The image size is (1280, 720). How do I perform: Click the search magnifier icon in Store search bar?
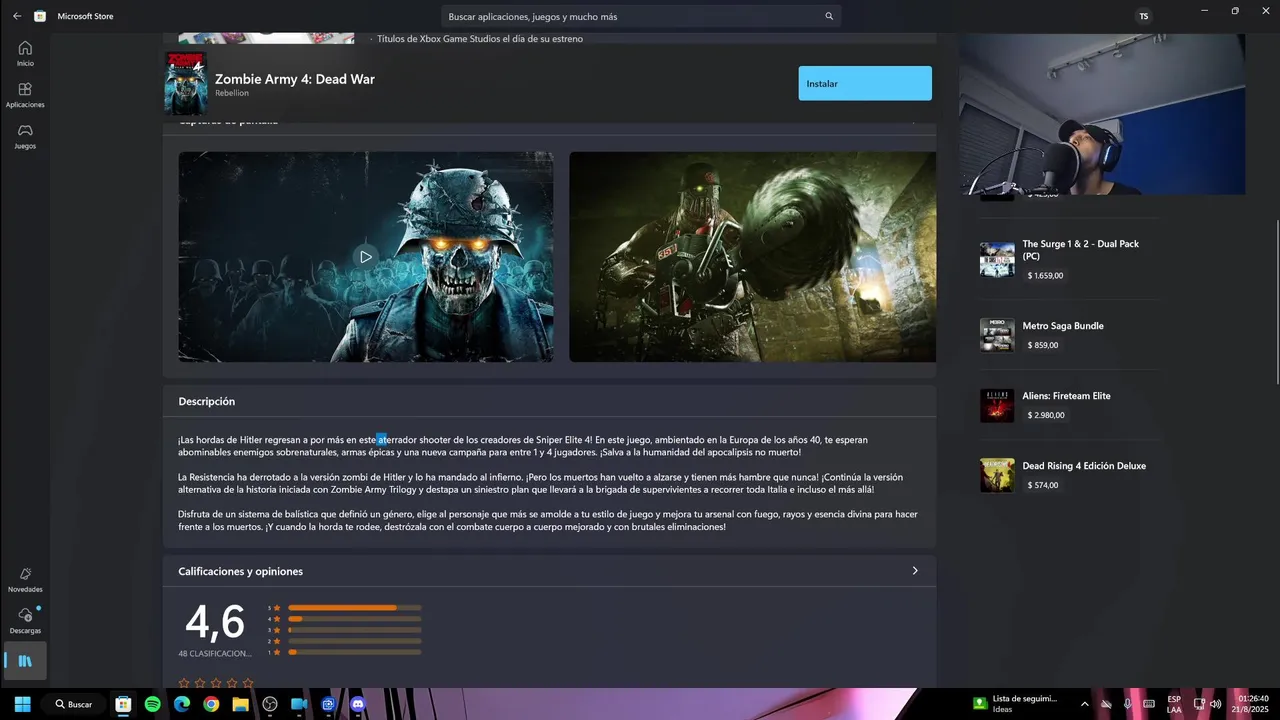(829, 17)
